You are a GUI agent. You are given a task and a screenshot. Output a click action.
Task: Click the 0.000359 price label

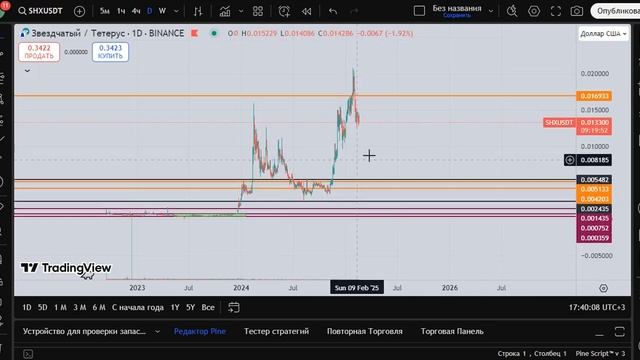[594, 238]
